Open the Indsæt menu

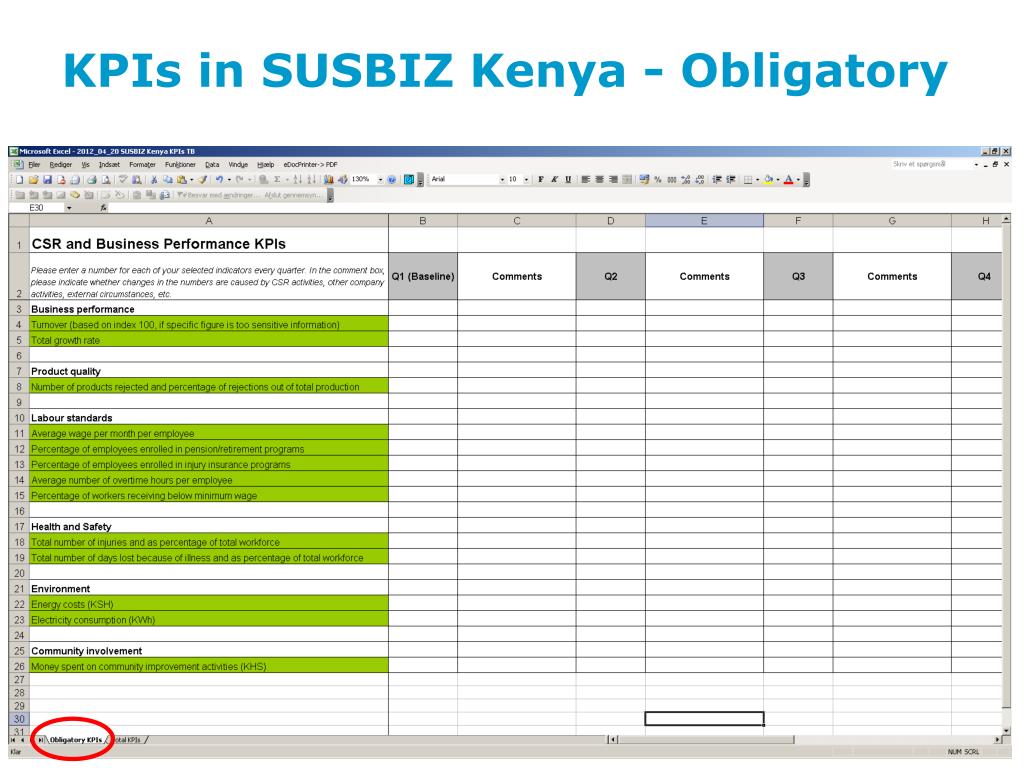tap(109, 165)
